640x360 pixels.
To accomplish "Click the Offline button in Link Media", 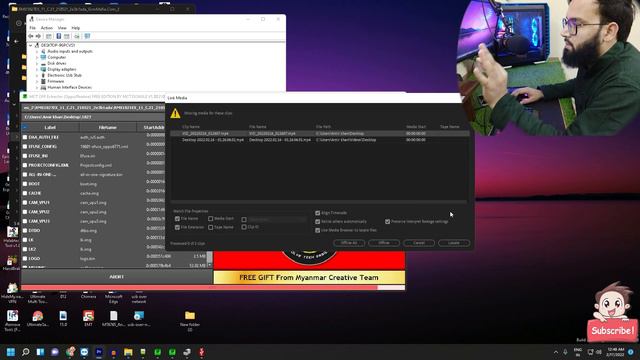I will click(384, 243).
